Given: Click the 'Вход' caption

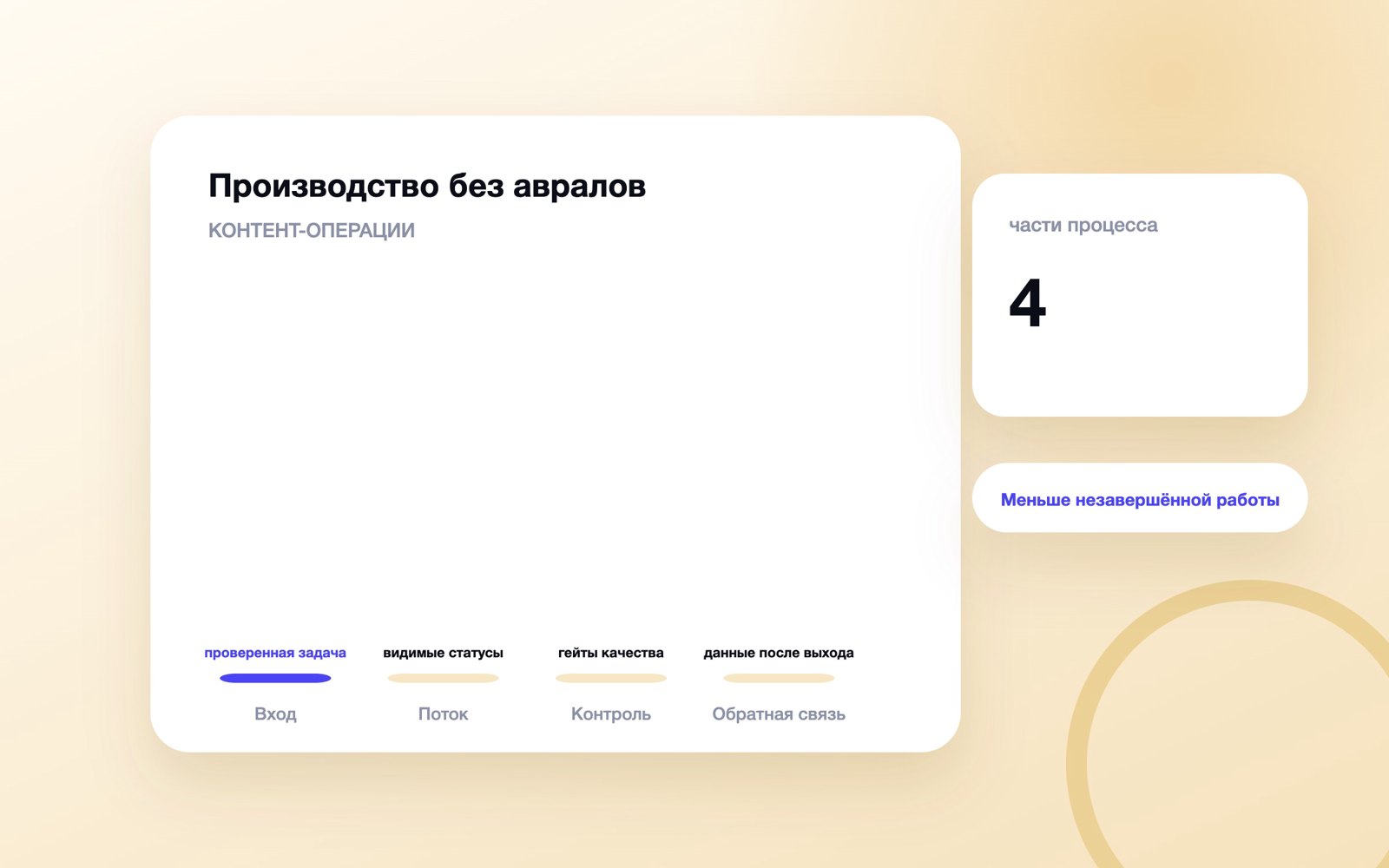Looking at the screenshot, I should coord(275,713).
